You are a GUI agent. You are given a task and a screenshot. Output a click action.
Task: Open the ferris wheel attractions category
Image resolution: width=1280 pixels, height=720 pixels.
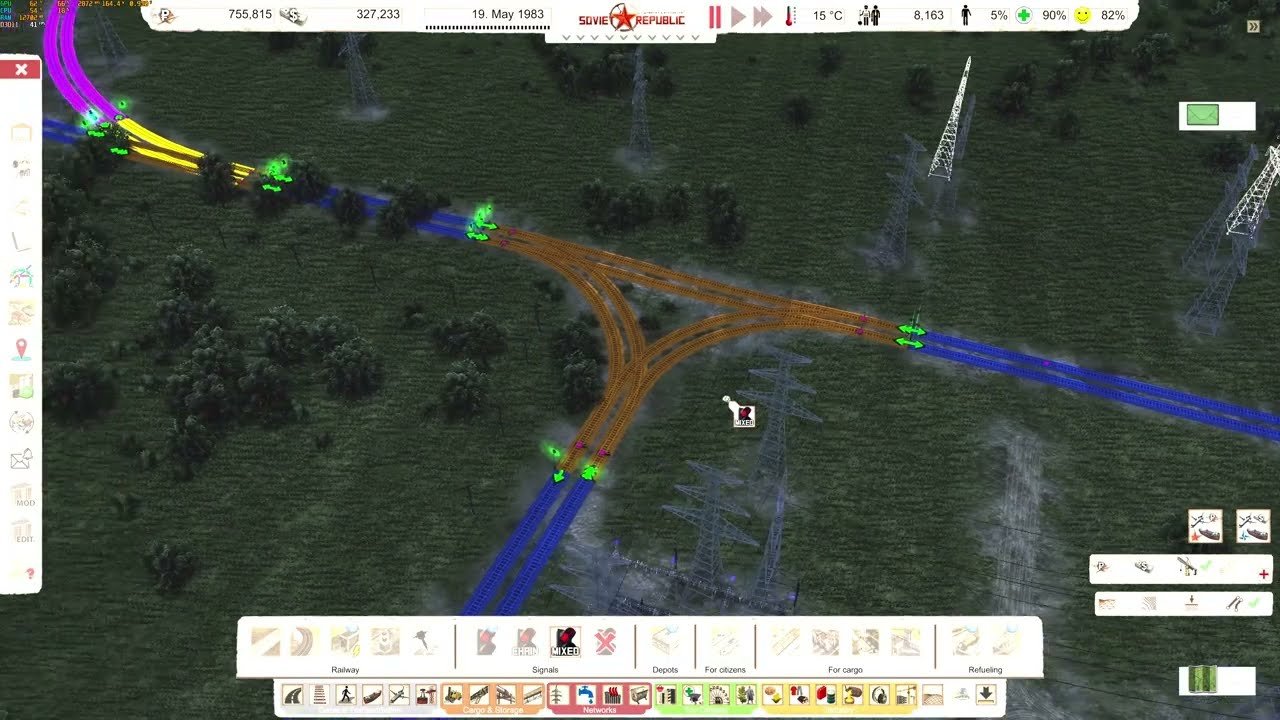[719, 695]
